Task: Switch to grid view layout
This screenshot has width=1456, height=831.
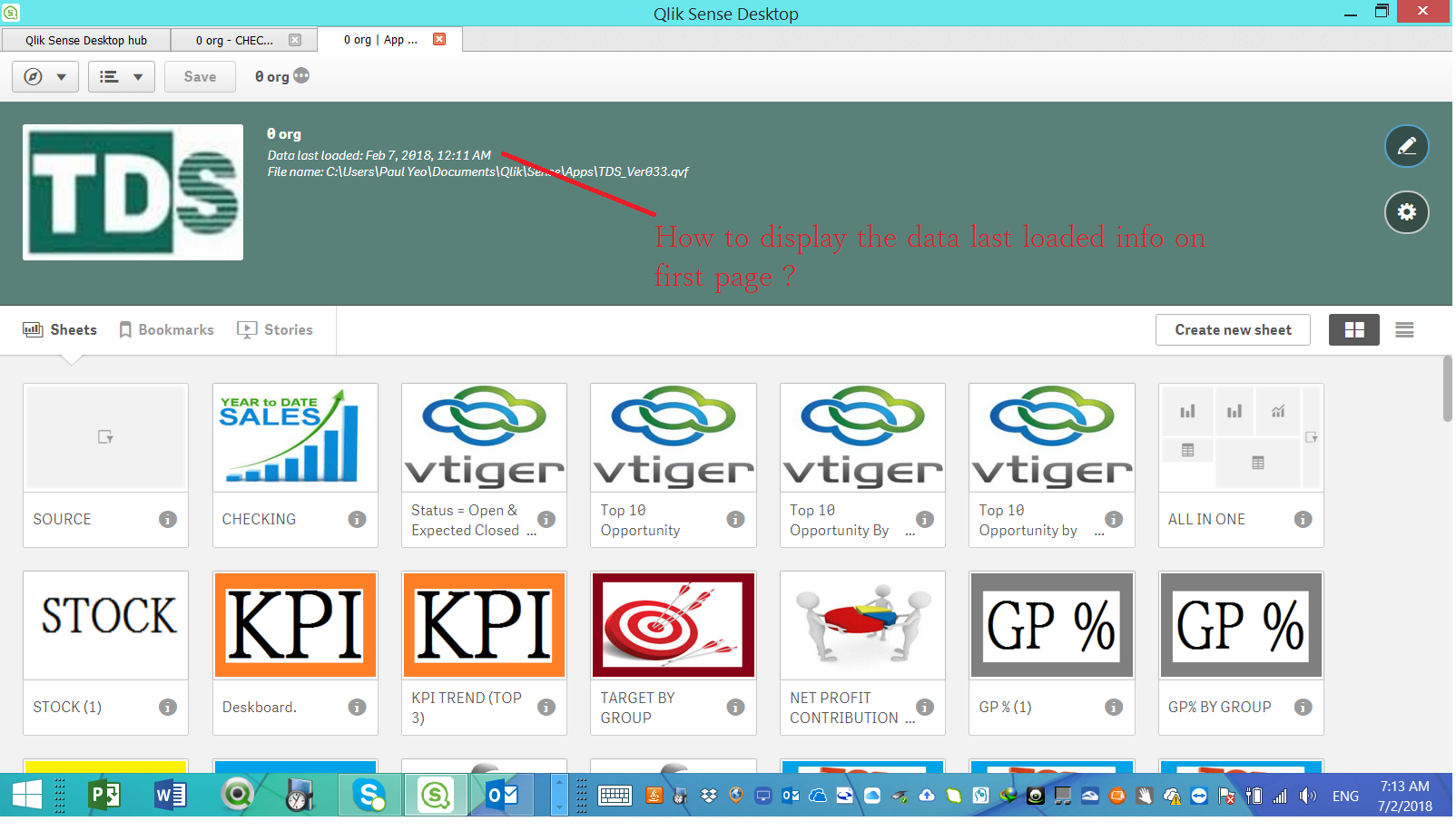Action: pos(1354,330)
